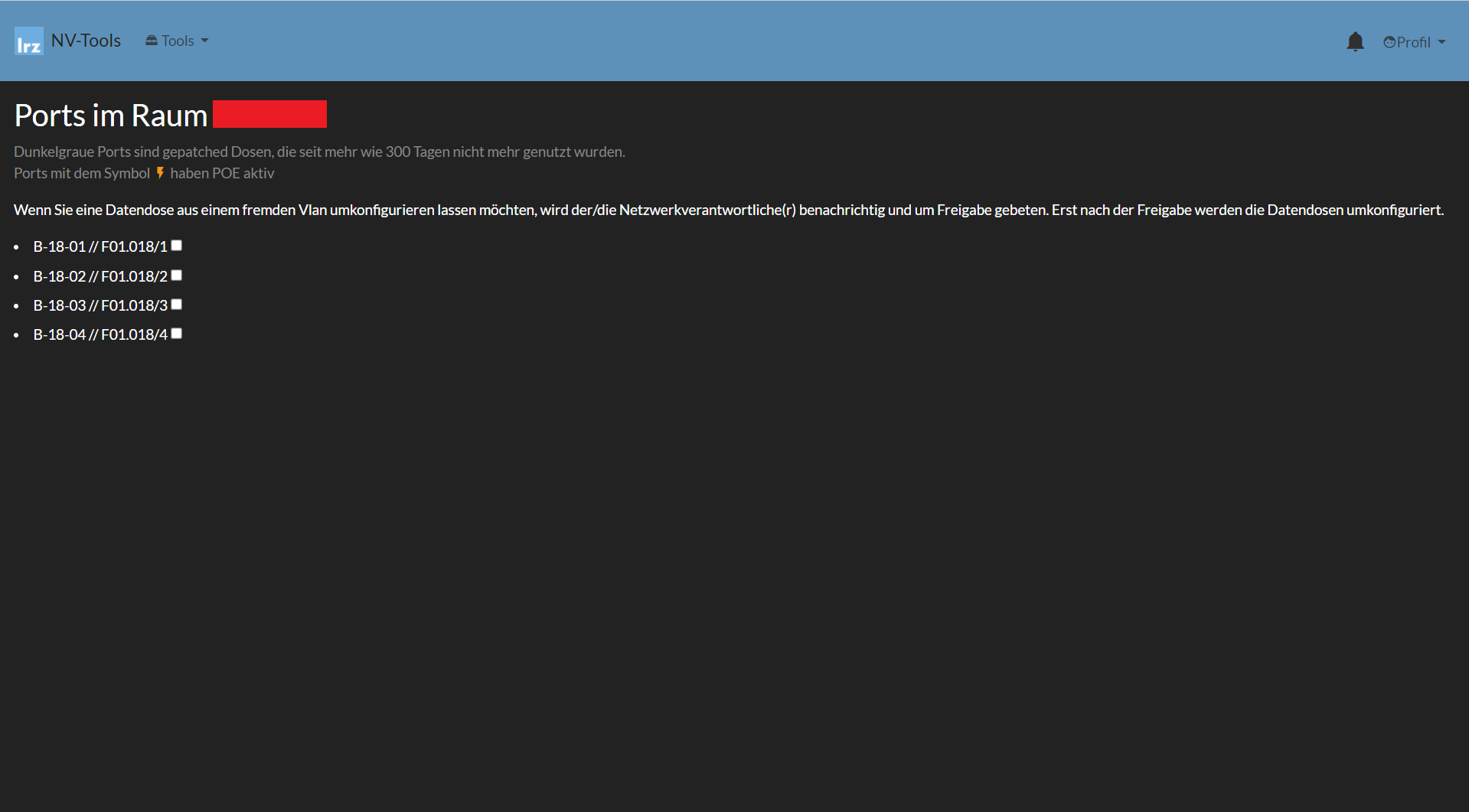Viewport: 1469px width, 812px height.
Task: Expand the Profil dropdown arrow
Action: [x=1441, y=43]
